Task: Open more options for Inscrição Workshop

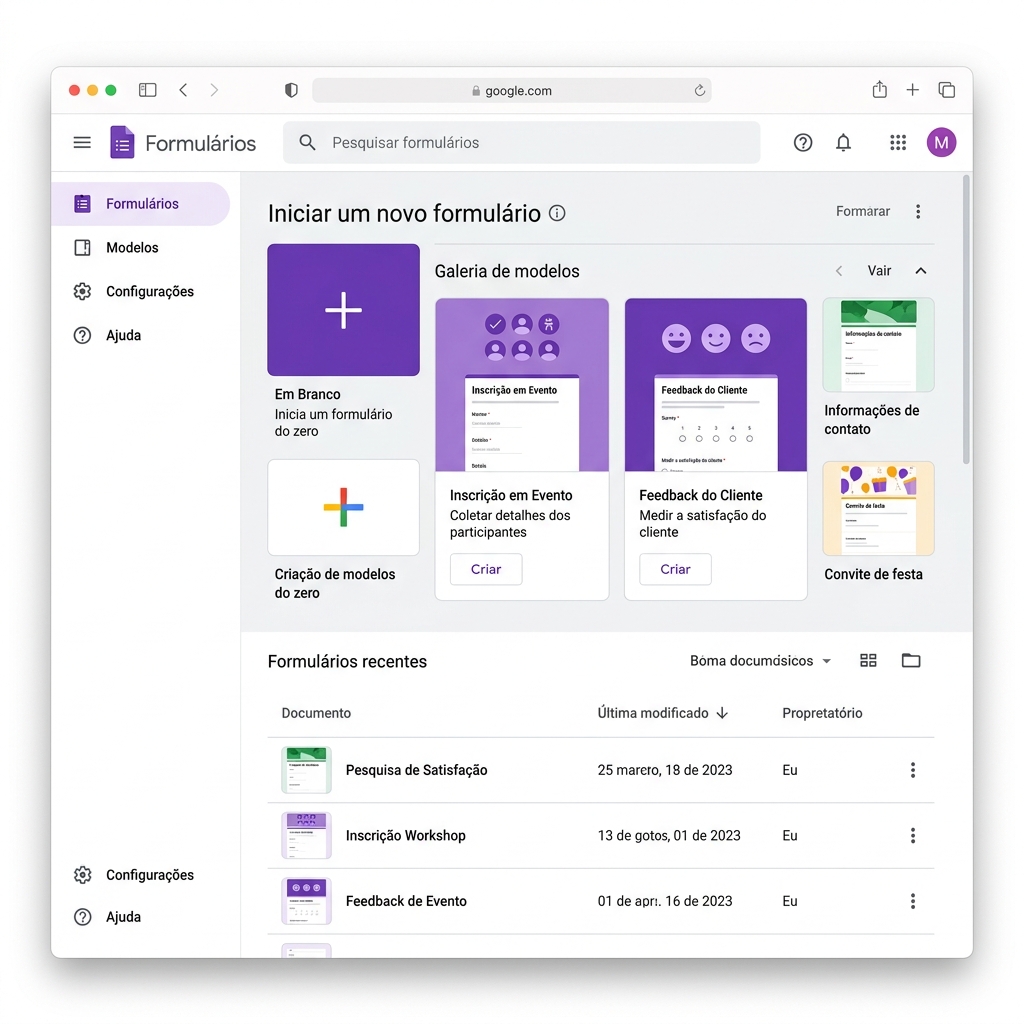Action: (x=913, y=835)
